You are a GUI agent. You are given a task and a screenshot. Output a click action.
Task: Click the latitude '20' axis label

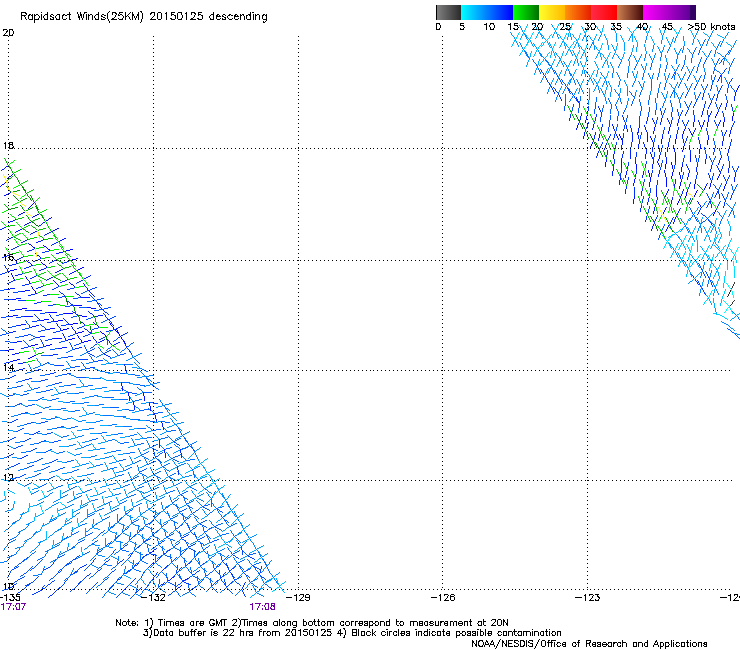pos(8,33)
